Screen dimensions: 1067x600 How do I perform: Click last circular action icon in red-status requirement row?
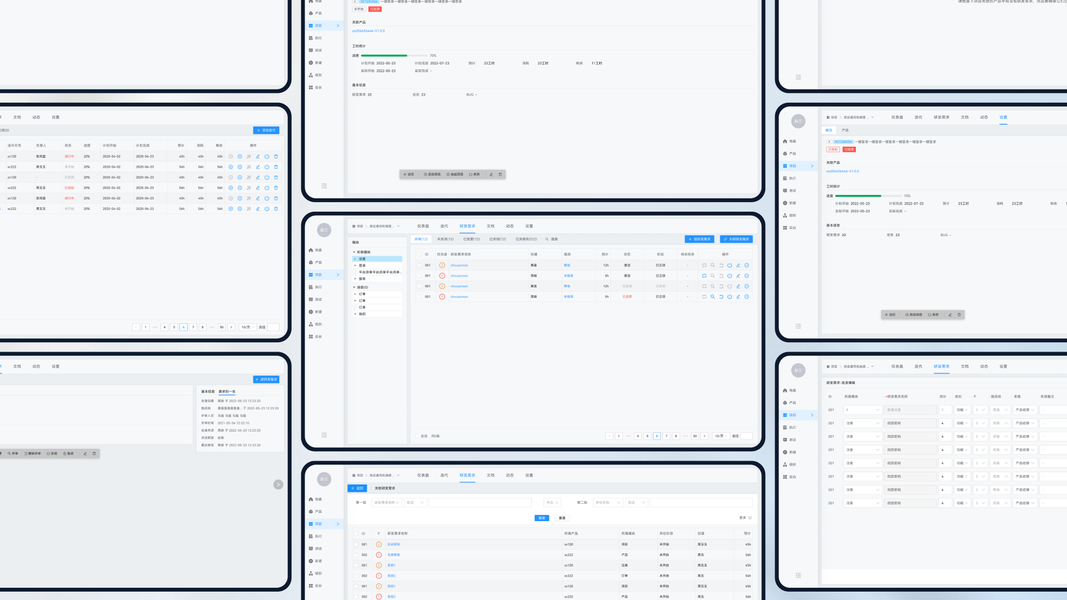point(746,297)
